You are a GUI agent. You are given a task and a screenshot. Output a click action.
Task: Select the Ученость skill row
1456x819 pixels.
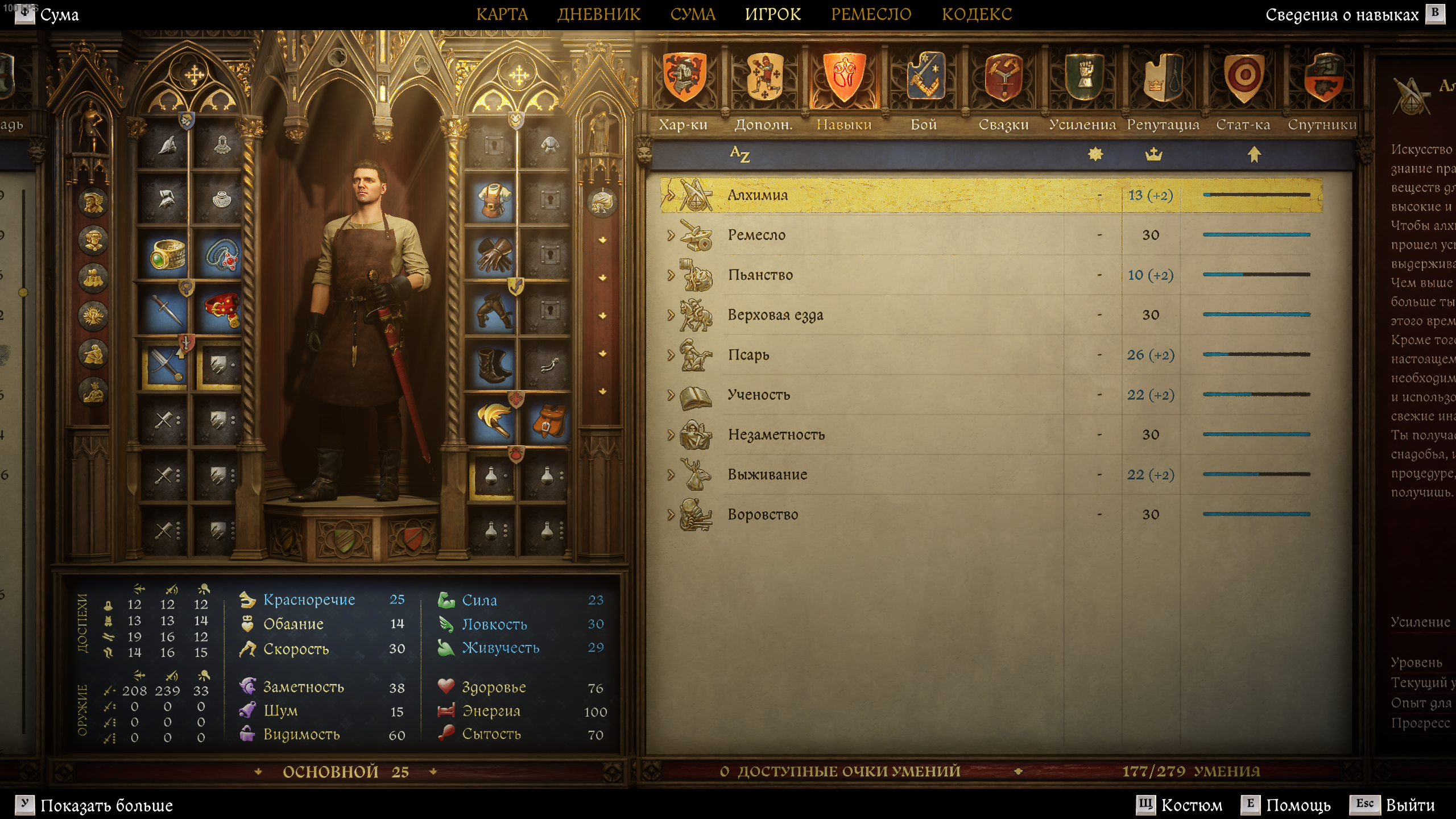pos(991,395)
